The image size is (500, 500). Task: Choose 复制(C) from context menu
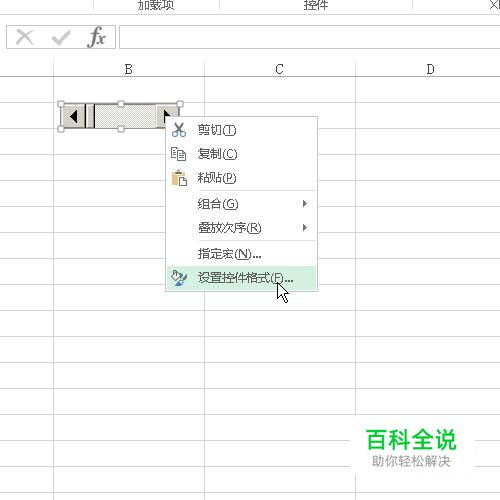242,154
